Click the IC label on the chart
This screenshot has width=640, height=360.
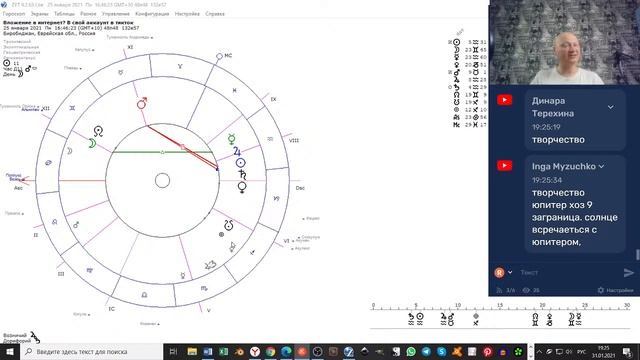111,309
